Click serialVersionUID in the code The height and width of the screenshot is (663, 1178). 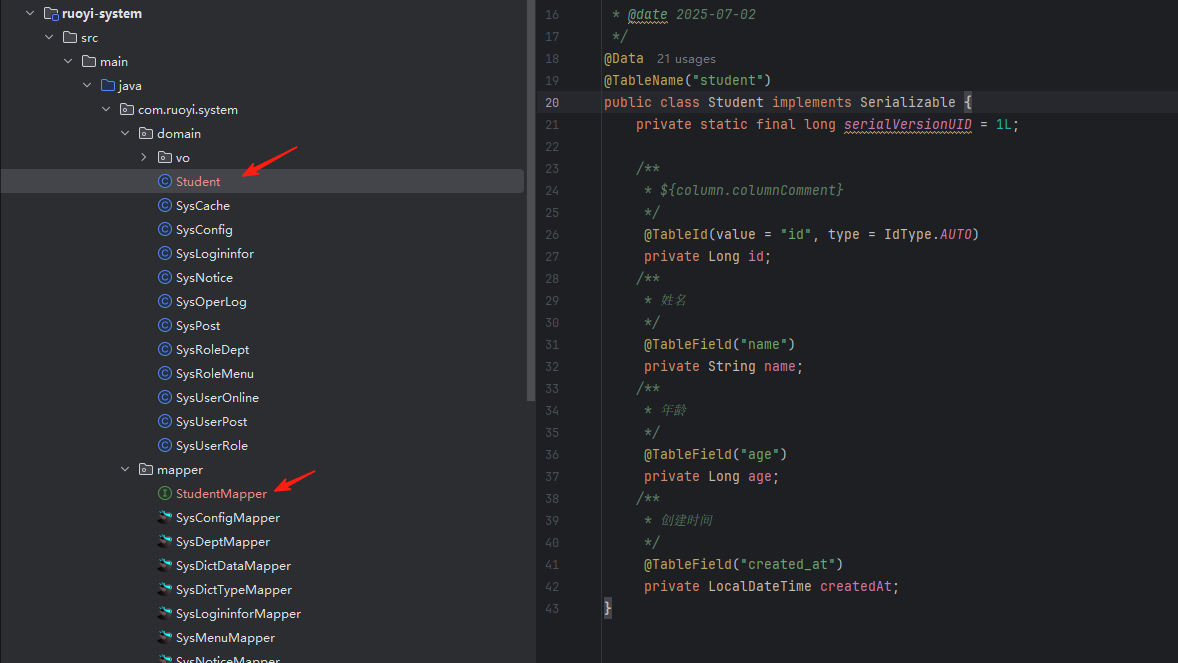click(907, 125)
